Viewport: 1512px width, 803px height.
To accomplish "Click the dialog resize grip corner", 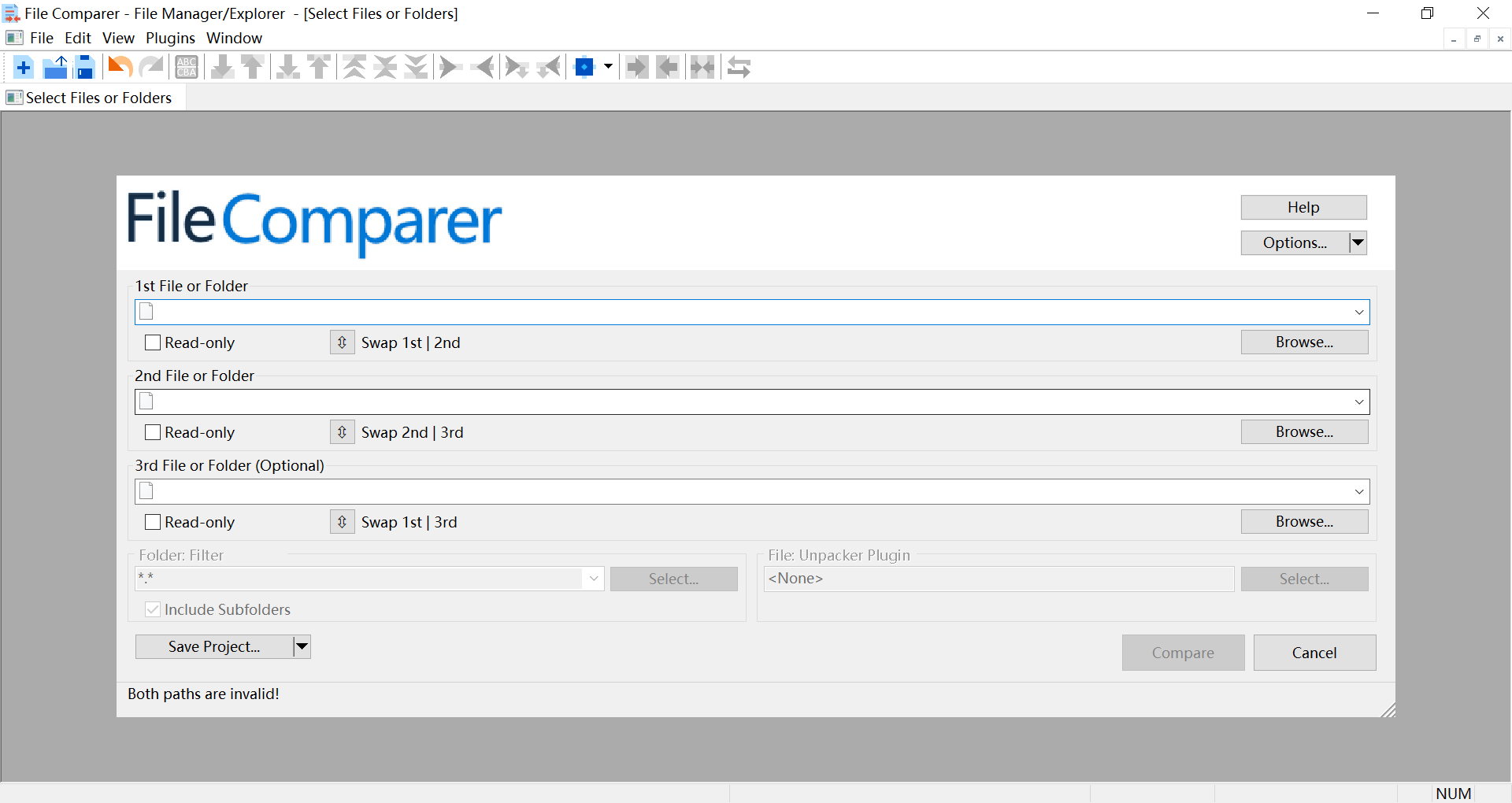I will (x=1388, y=710).
